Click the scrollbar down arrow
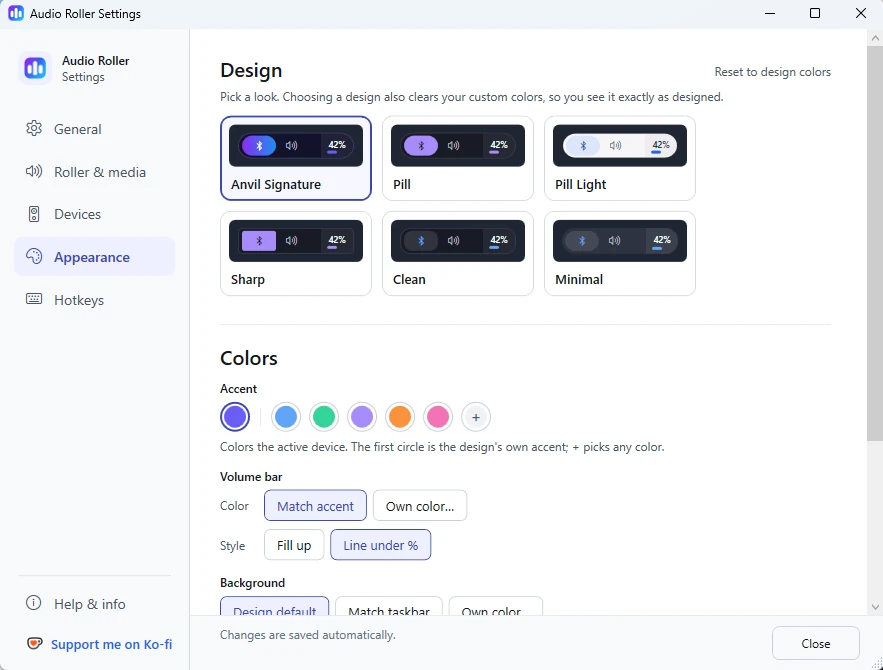Viewport: 883px width, 670px height. click(x=875, y=606)
